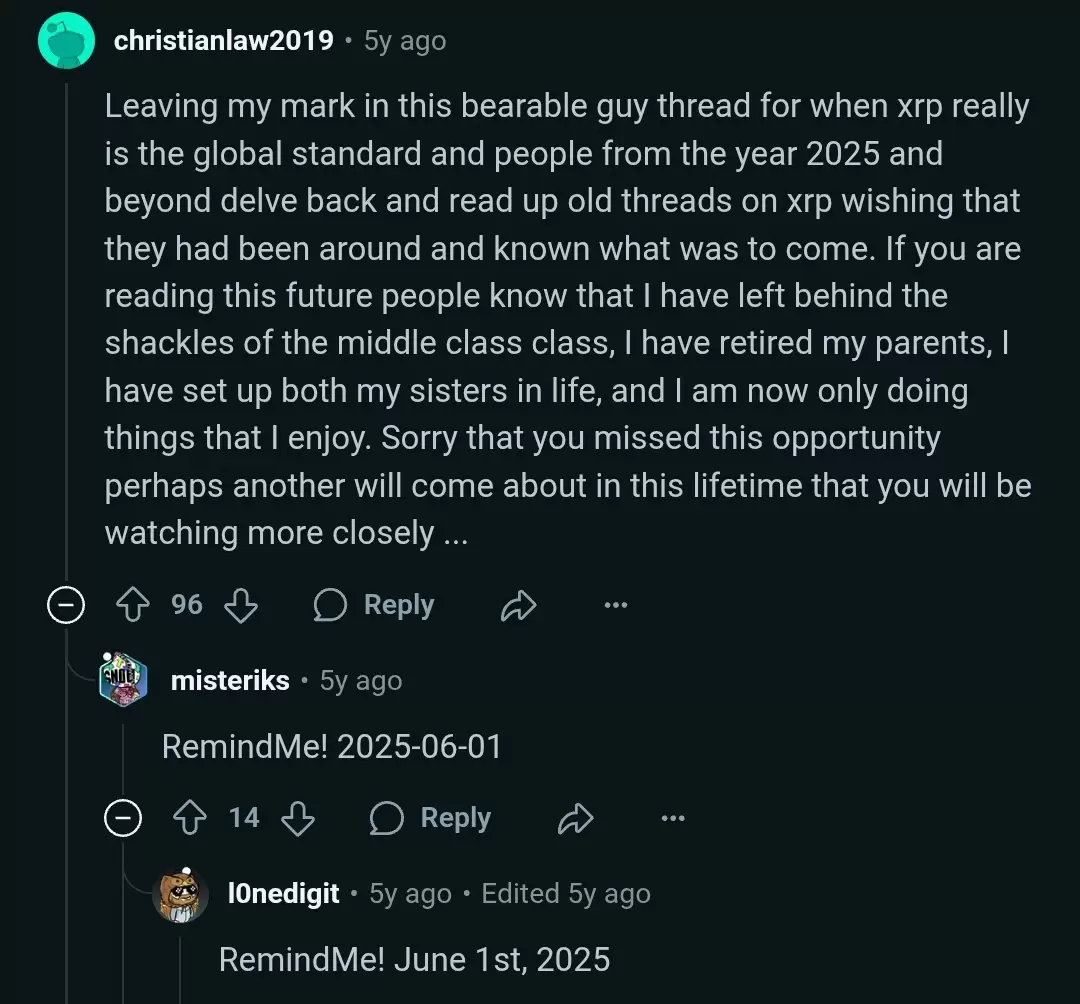The width and height of the screenshot is (1080, 1004).
Task: Click the thread line beside l0nedigit's comment
Action: pyautogui.click(x=180, y=964)
